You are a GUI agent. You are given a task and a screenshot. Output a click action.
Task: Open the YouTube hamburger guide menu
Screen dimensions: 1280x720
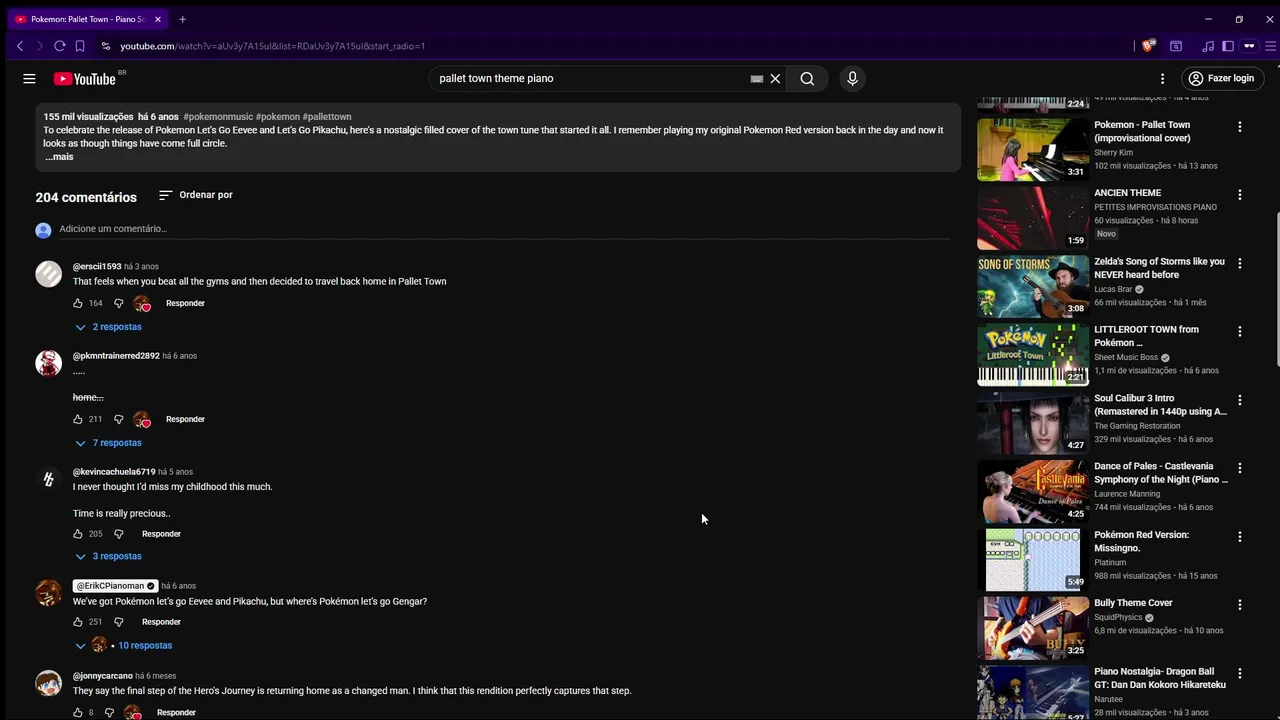click(x=29, y=78)
